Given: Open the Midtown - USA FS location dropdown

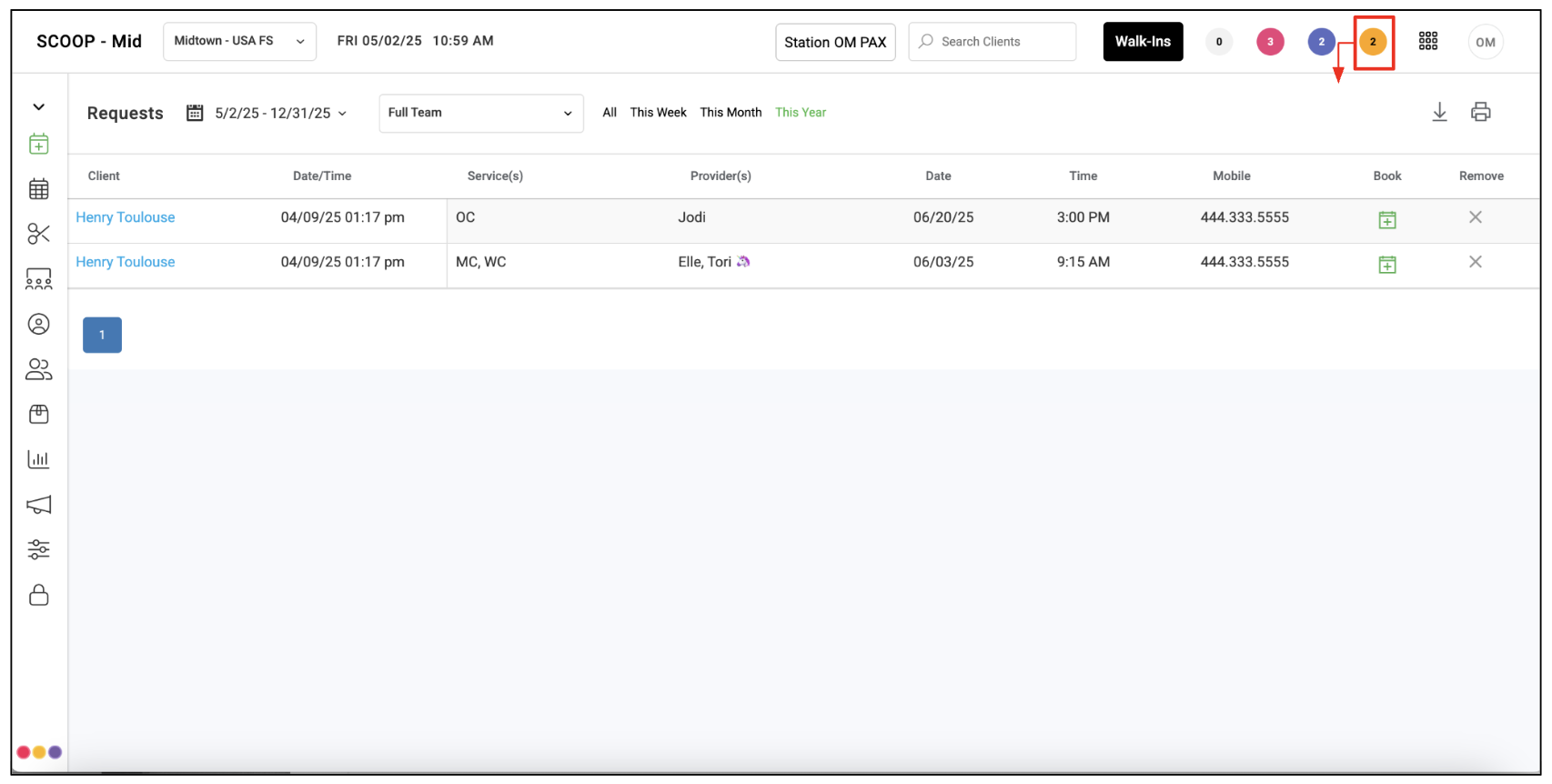Looking at the screenshot, I should [239, 41].
